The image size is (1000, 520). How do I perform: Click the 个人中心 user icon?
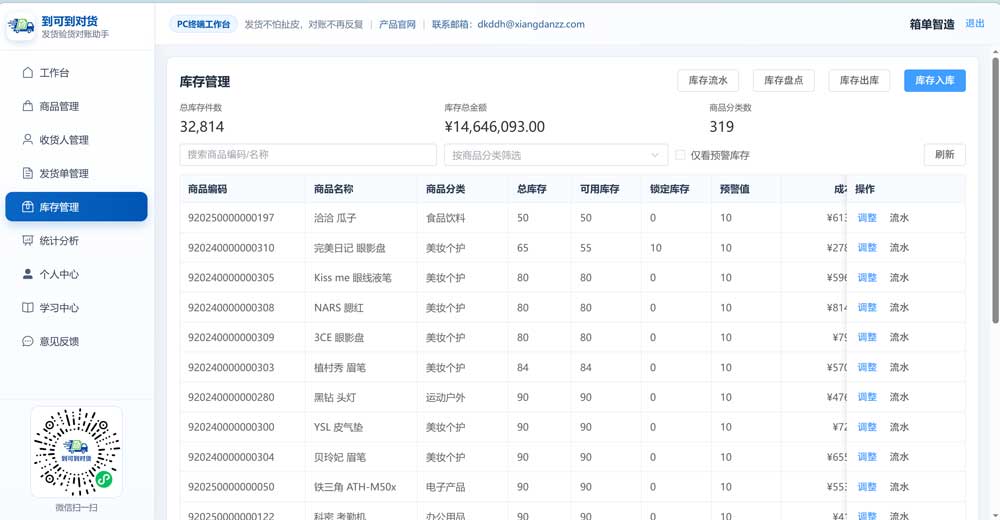coord(27,274)
